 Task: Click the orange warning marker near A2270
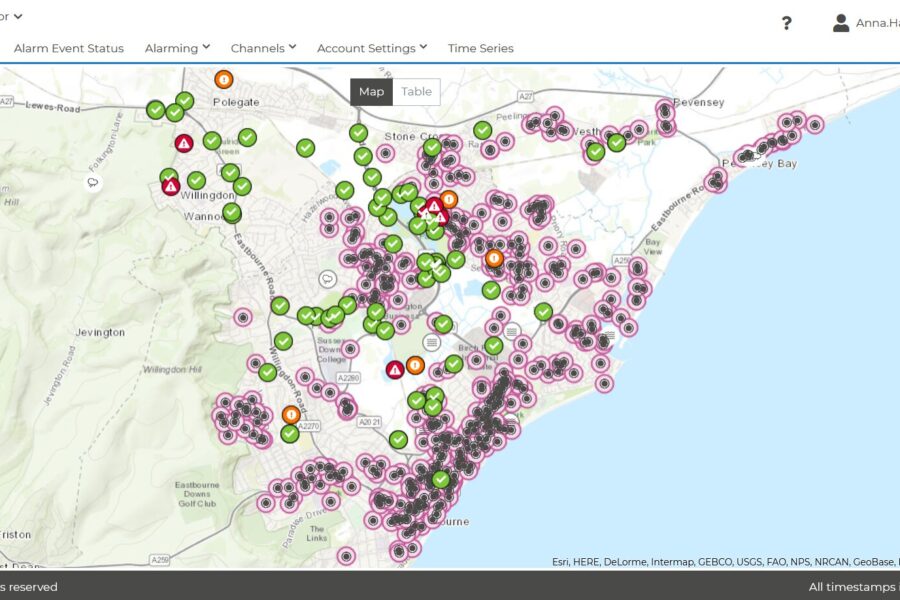tap(291, 414)
